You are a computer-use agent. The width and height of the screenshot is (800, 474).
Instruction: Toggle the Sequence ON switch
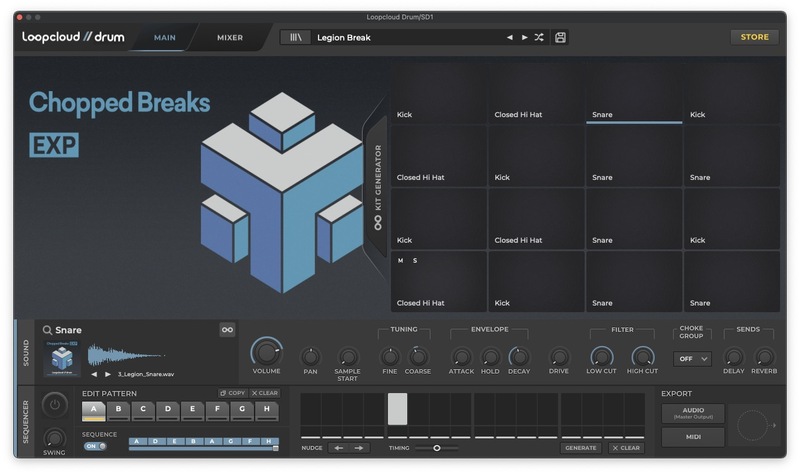click(95, 446)
